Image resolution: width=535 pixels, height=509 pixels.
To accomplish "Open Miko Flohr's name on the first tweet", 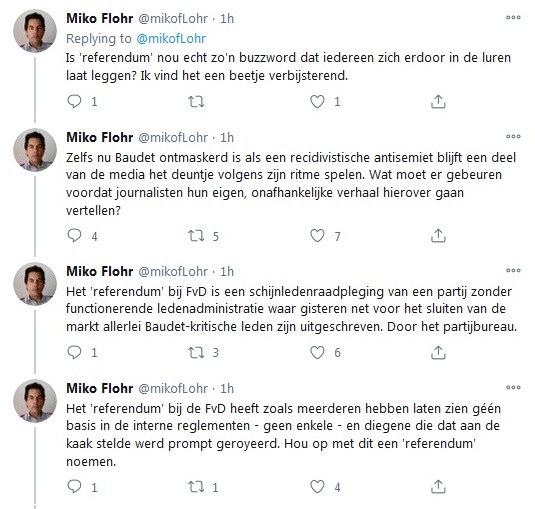I will 100,18.
